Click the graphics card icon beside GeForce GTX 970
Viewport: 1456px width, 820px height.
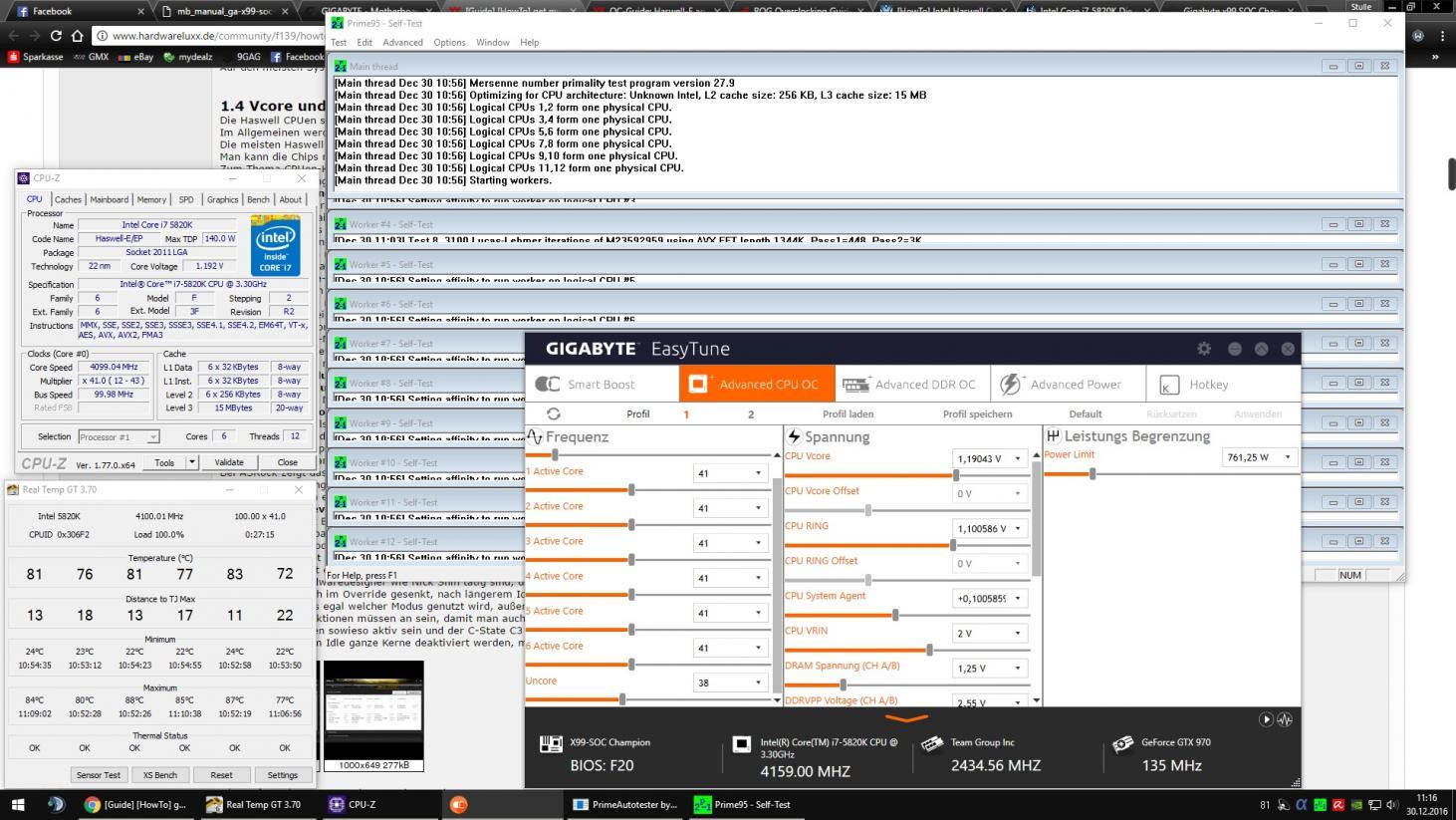1122,743
